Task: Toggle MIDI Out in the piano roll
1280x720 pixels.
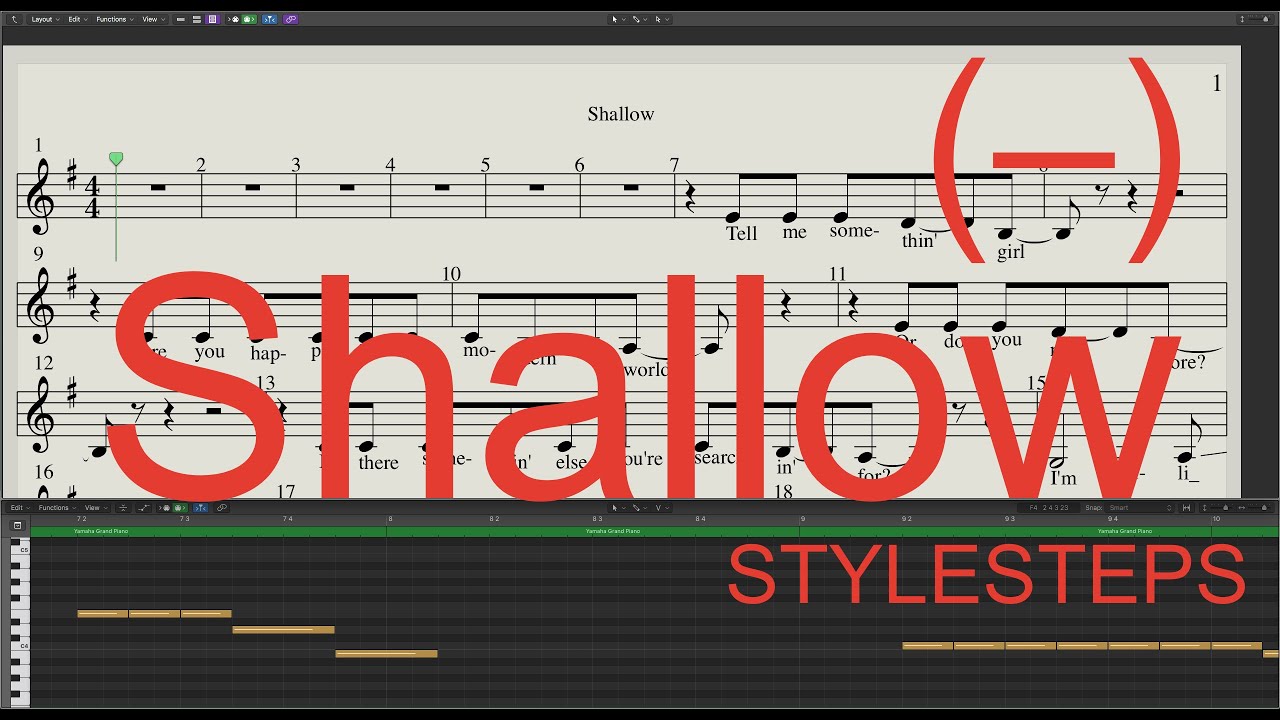Action: pos(179,508)
